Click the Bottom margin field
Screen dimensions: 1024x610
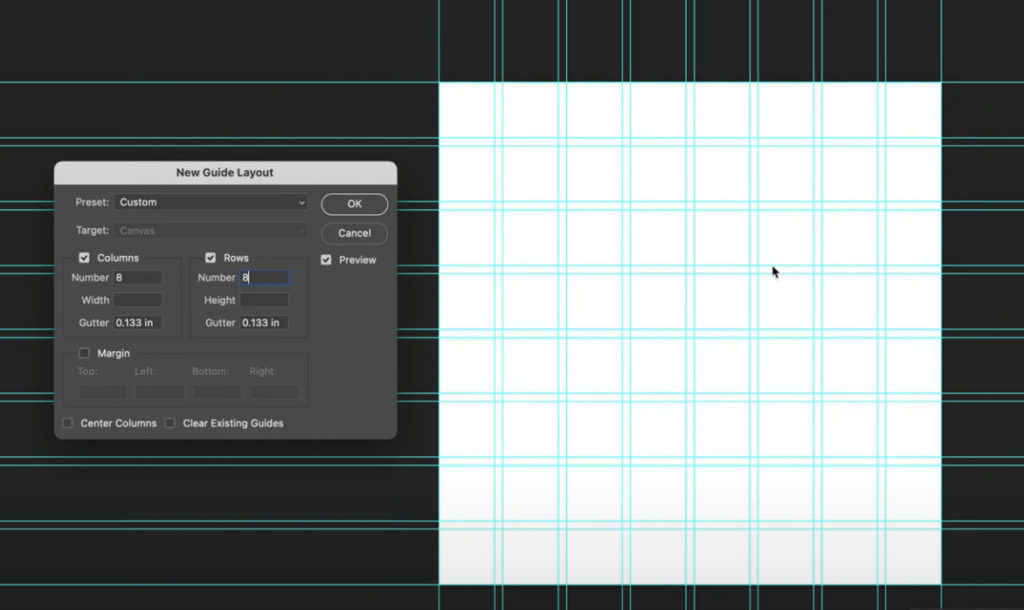(216, 389)
